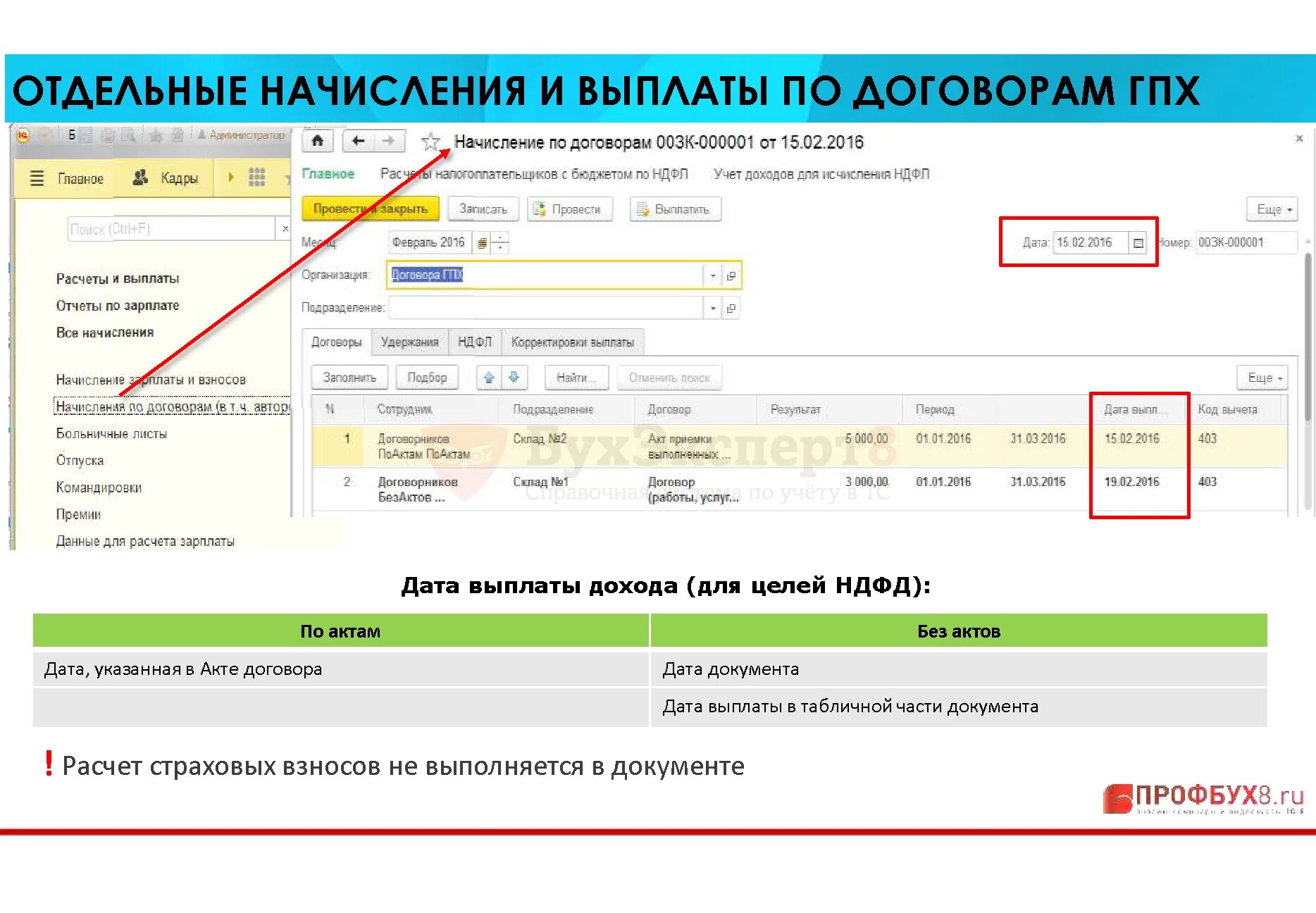Expand sections with yellow triangle arrow
1316x913 pixels.
point(230,178)
